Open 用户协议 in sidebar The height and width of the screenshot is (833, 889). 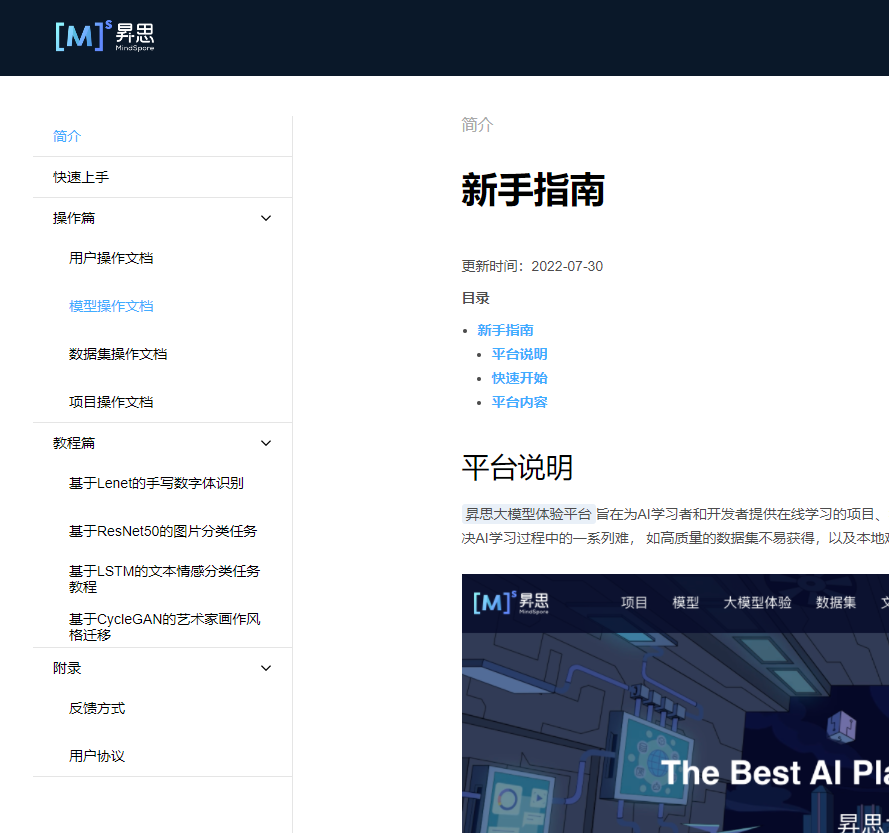(97, 756)
